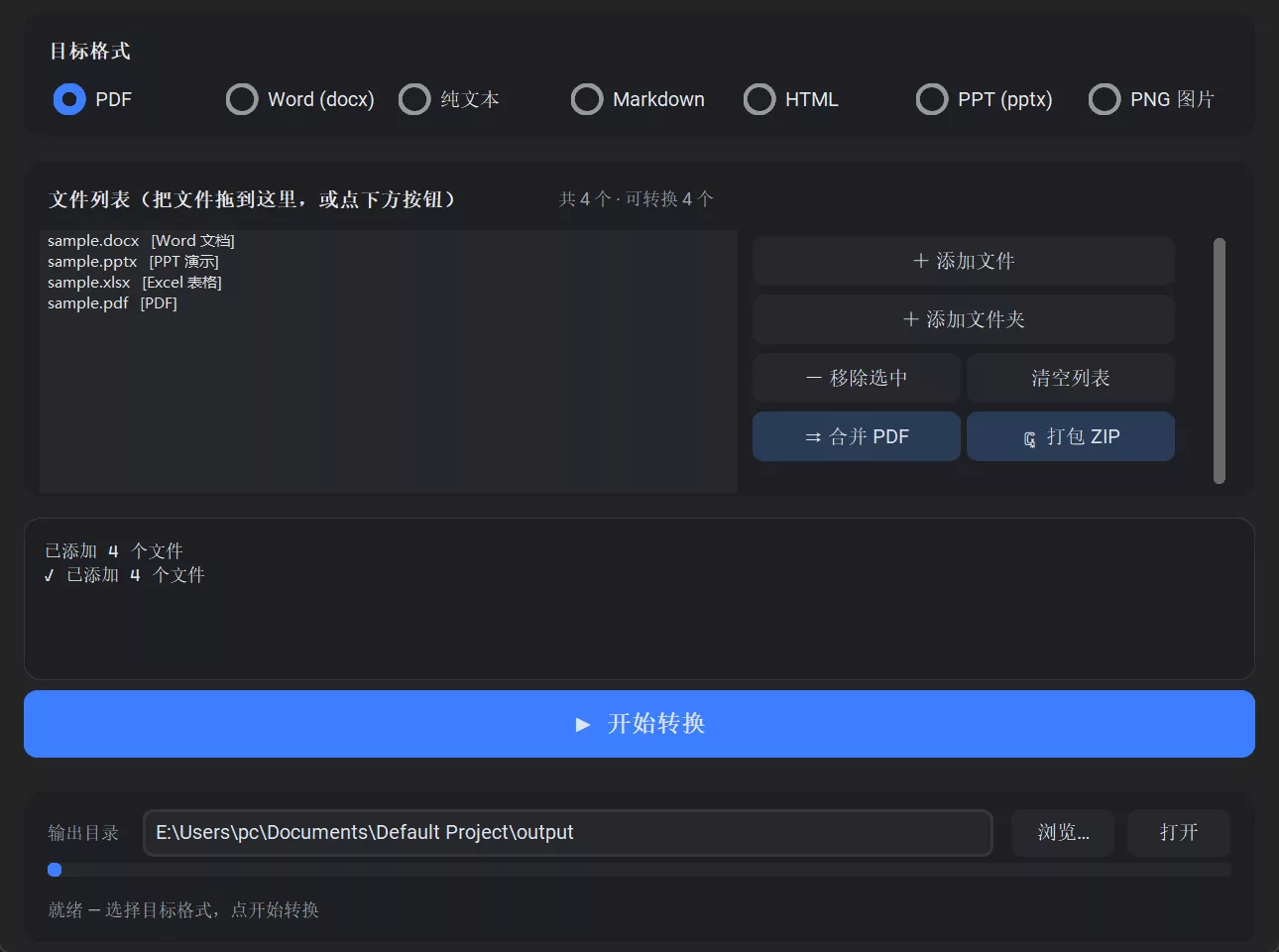1279x952 pixels.
Task: Select the 纯文本 format option
Action: coord(449,99)
